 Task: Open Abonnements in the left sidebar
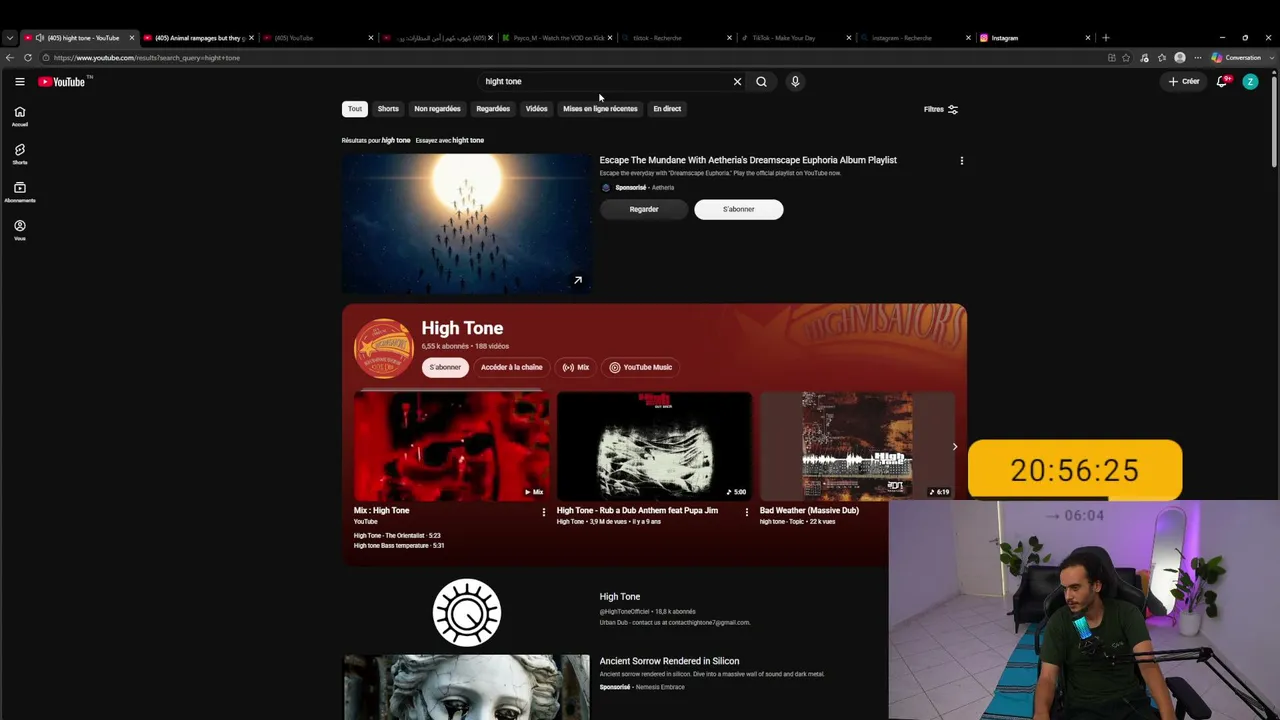(20, 192)
